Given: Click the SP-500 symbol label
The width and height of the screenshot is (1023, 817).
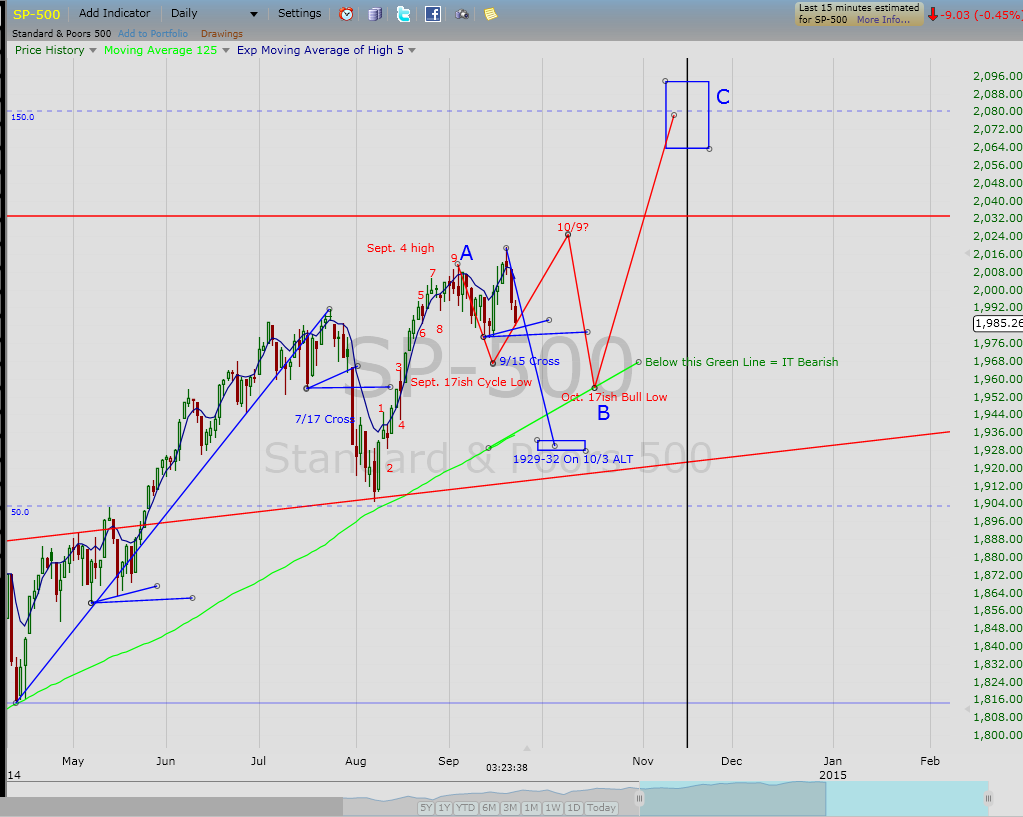Looking at the screenshot, I should (37, 14).
